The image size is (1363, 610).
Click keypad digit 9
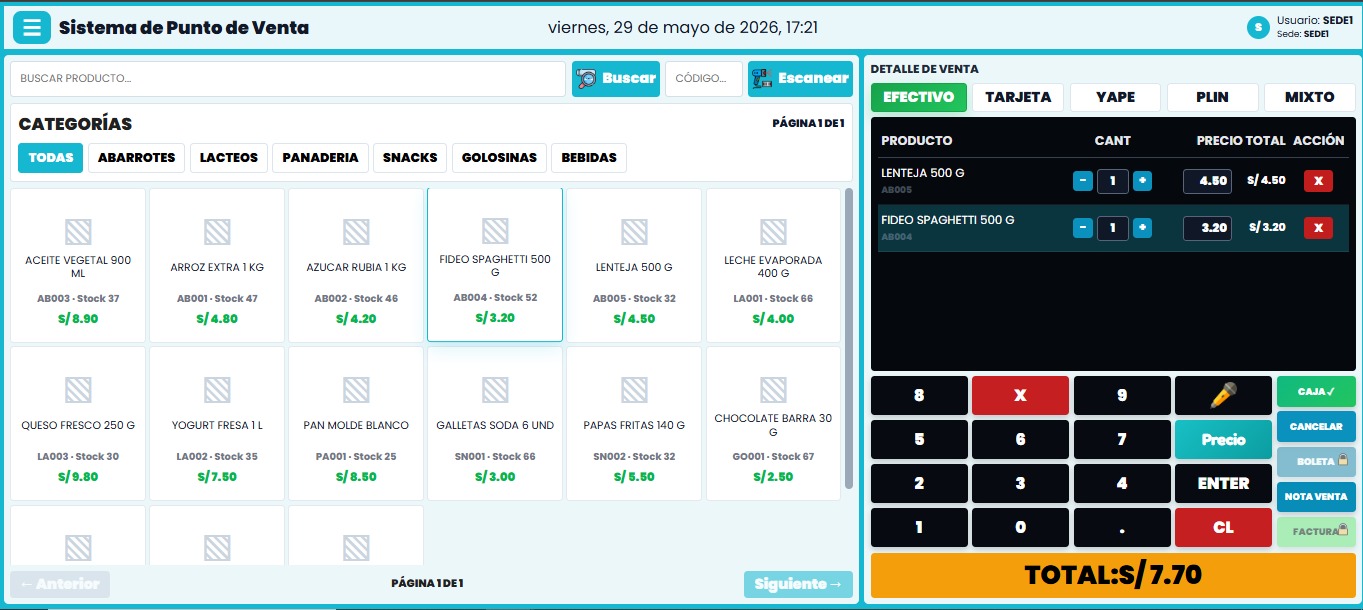coord(1121,395)
